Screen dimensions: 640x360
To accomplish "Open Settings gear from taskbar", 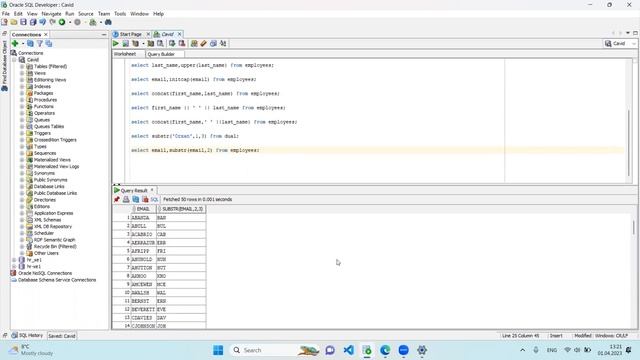I will pyautogui.click(x=422, y=350).
